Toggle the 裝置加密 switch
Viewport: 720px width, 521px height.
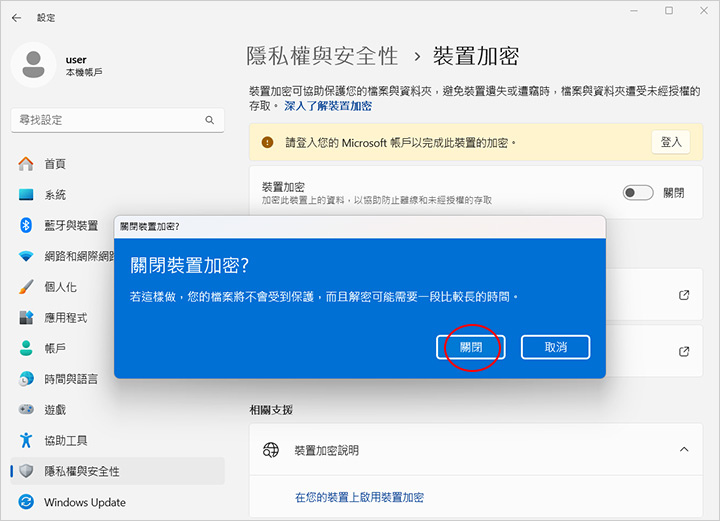tap(638, 193)
